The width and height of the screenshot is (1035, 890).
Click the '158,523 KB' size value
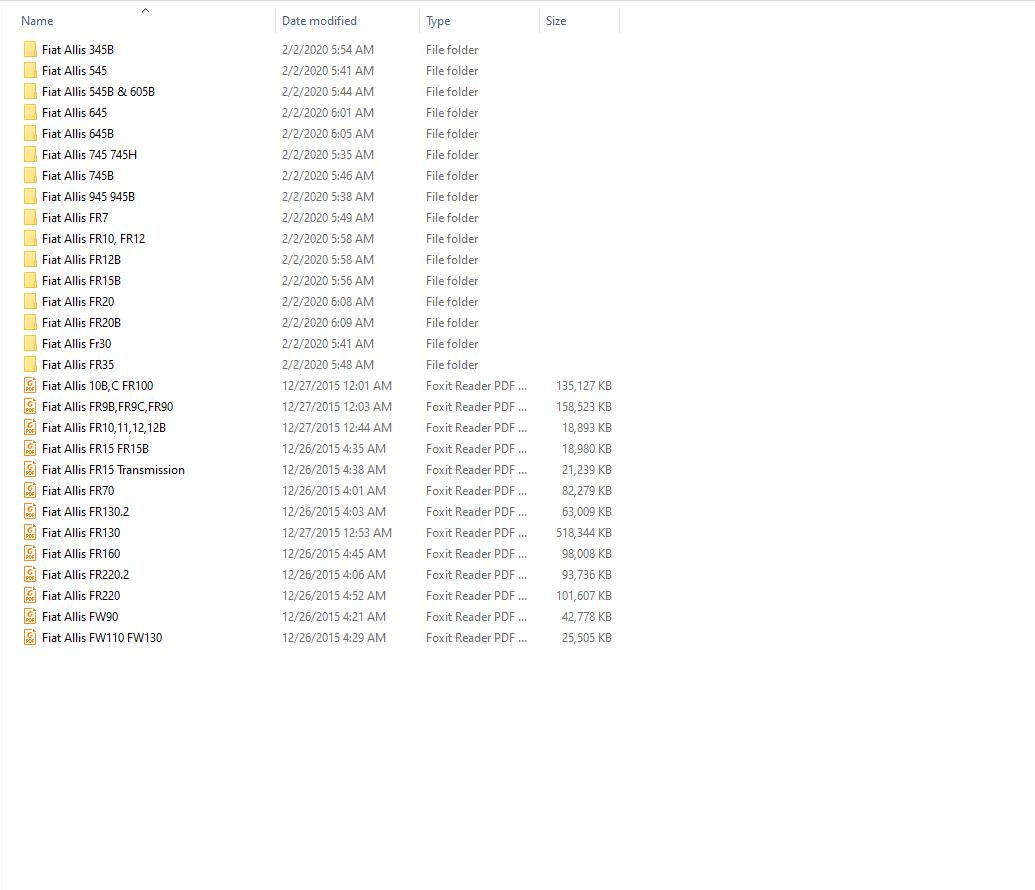click(x=584, y=407)
